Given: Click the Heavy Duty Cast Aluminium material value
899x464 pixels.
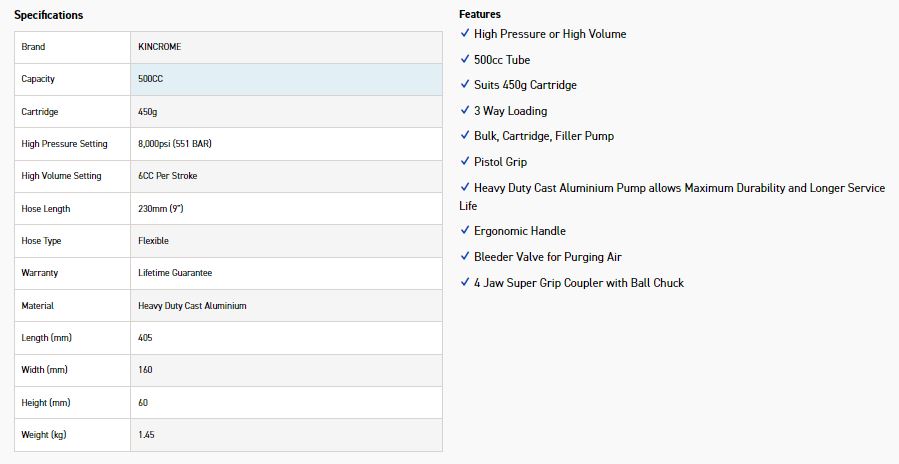Looking at the screenshot, I should click(192, 306).
